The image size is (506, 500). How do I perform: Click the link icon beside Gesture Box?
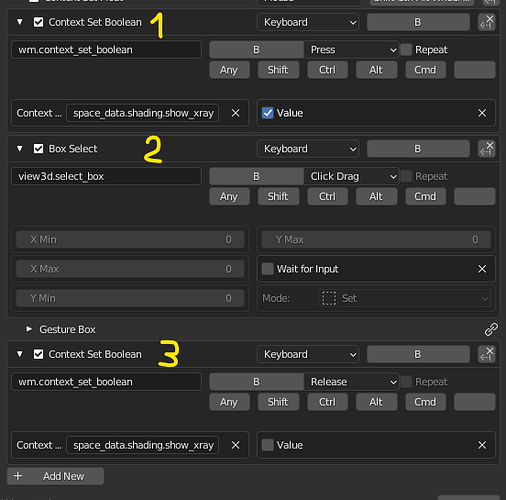click(491, 329)
